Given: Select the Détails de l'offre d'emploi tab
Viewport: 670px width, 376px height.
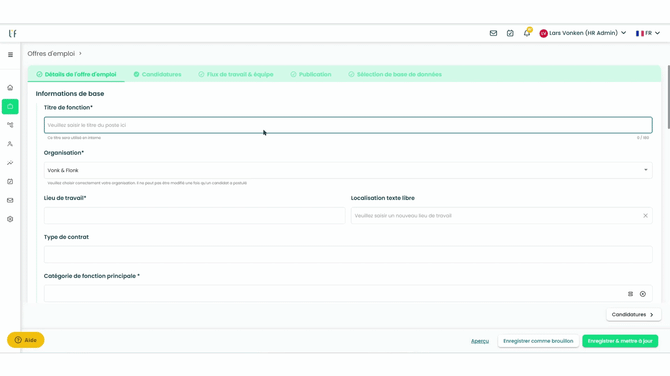Looking at the screenshot, I should [76, 74].
